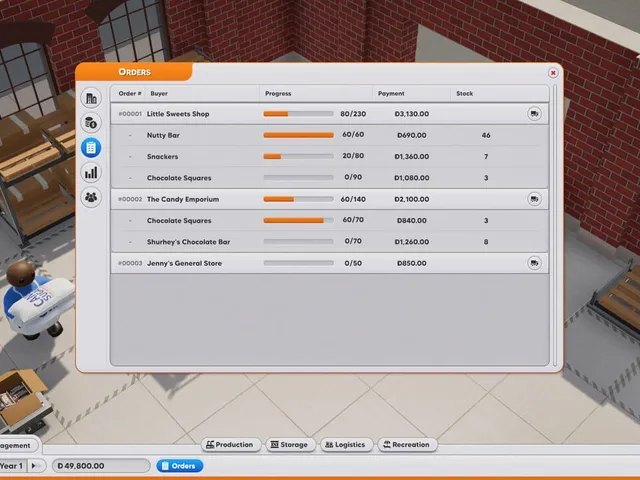Click the Ð850.00 payment value
This screenshot has width=640, height=480.
(x=411, y=263)
